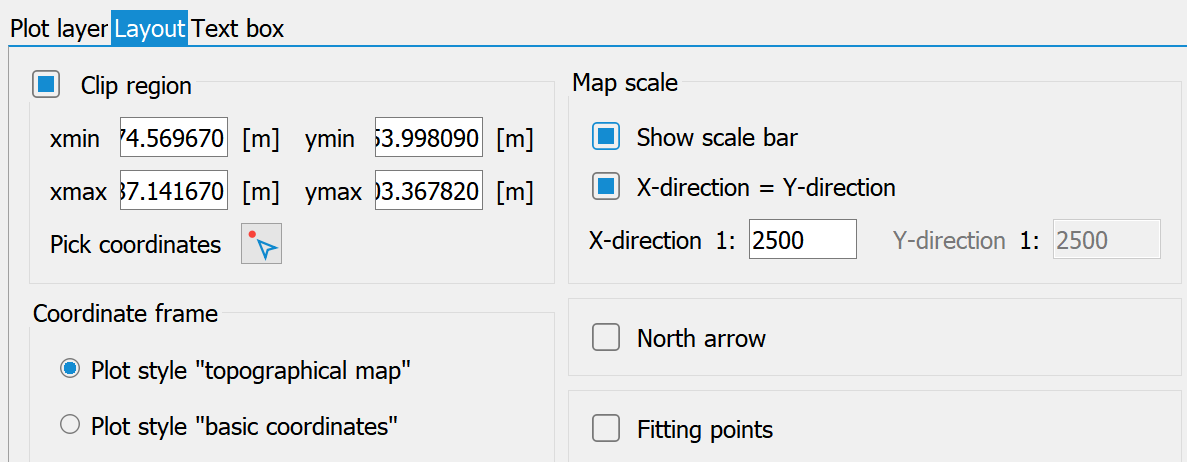Switch to the Plot layer tab
1187x462 pixels.
tap(58, 29)
